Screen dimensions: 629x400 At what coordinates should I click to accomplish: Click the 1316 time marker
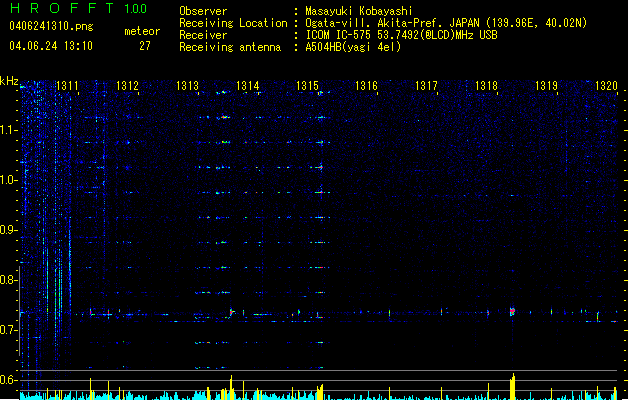pos(367,86)
